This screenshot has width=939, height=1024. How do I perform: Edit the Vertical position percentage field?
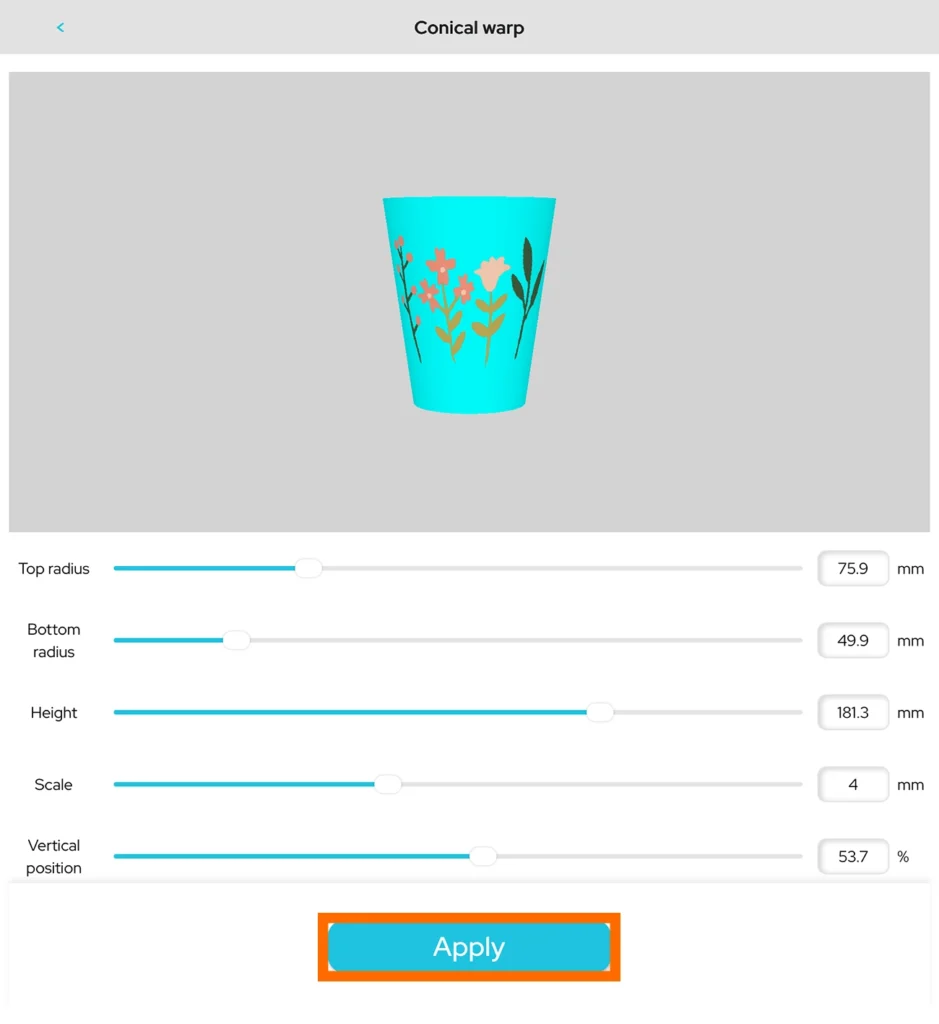tap(852, 856)
